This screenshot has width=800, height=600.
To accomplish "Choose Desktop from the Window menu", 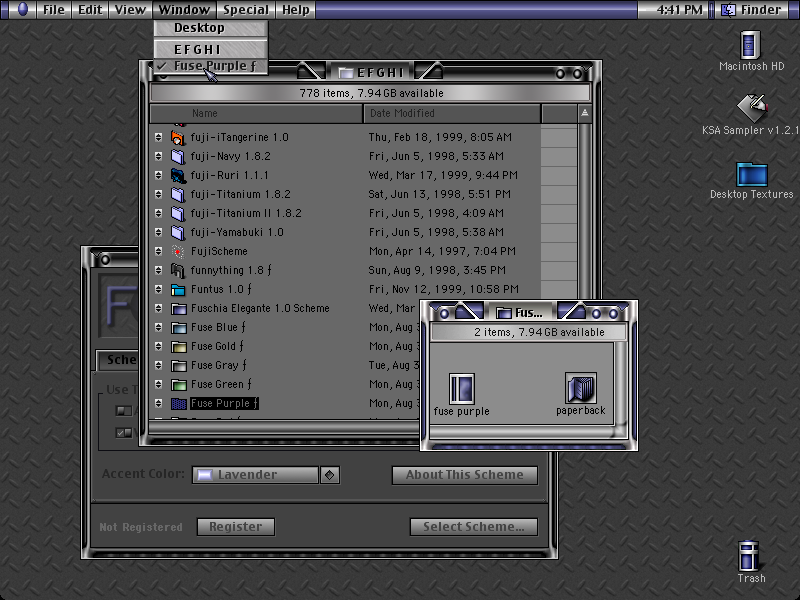I will pyautogui.click(x=211, y=28).
